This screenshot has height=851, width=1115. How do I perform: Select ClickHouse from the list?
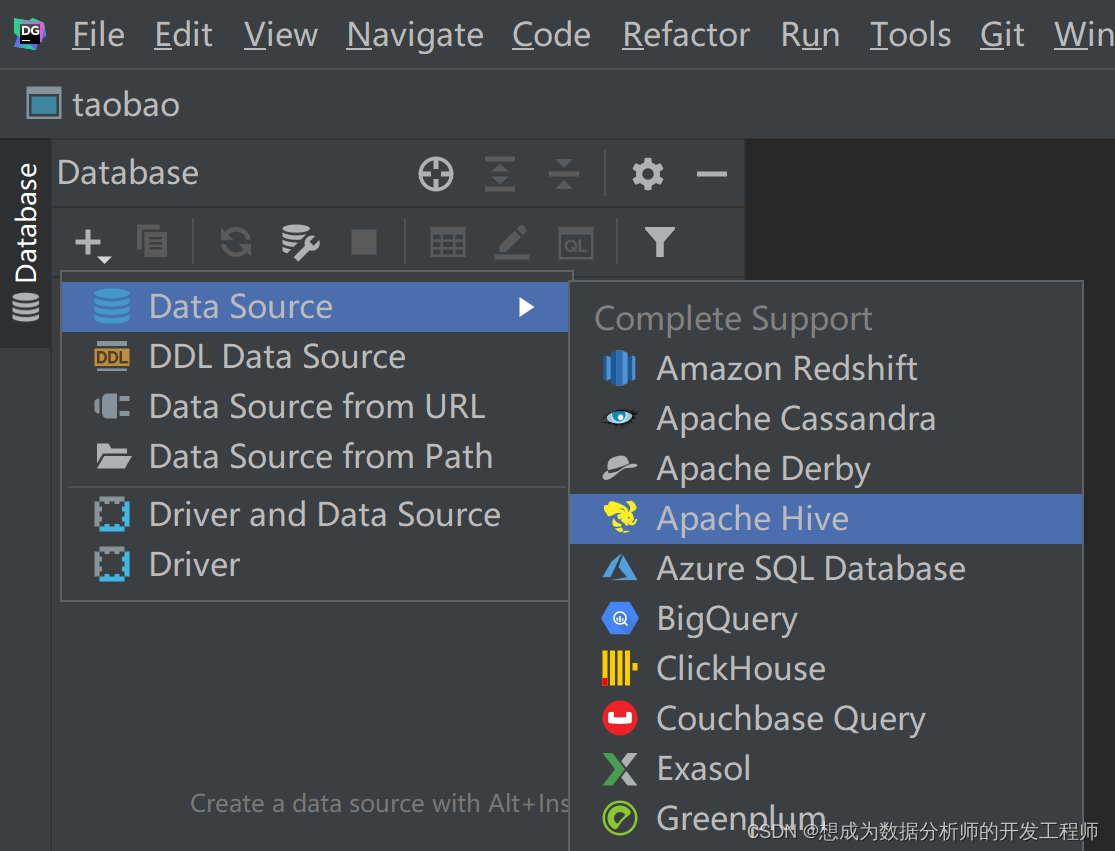click(740, 668)
